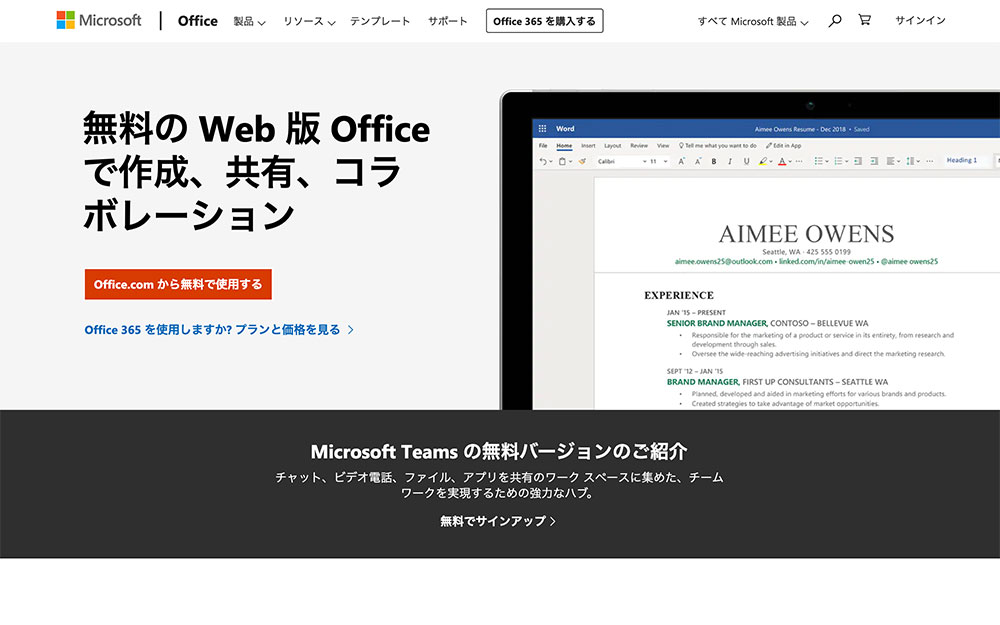Expand すべて Microsoft 製品 dropdown

(x=753, y=21)
